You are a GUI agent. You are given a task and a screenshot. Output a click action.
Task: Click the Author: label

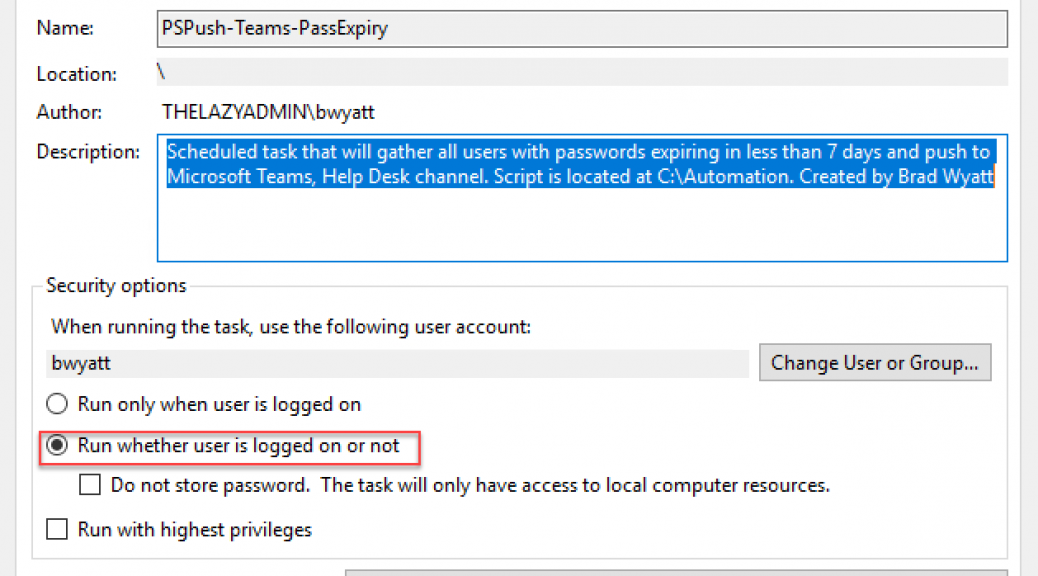70,112
